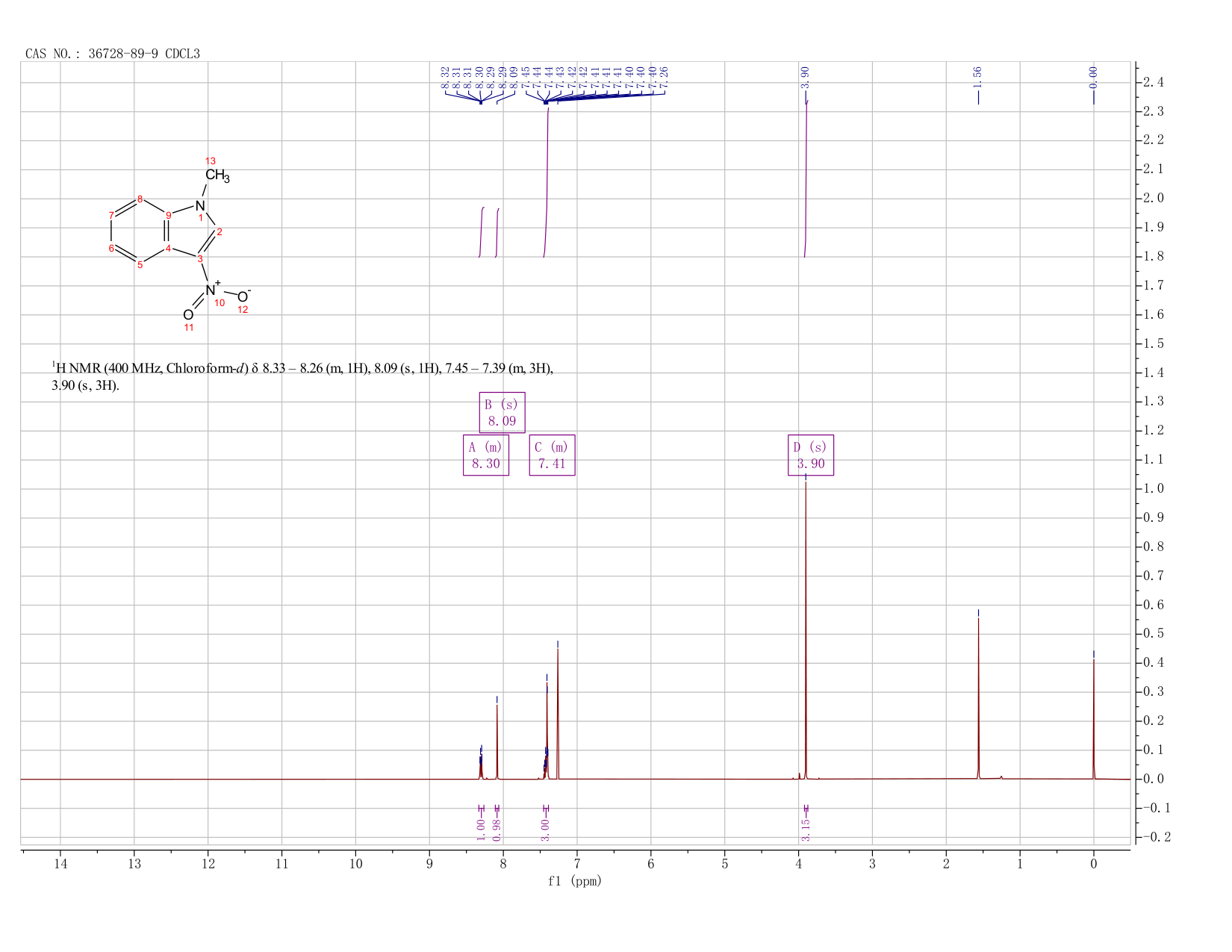Select multiplet box 'A (m) 8.30'
The width and height of the screenshot is (1232, 952).
click(486, 455)
